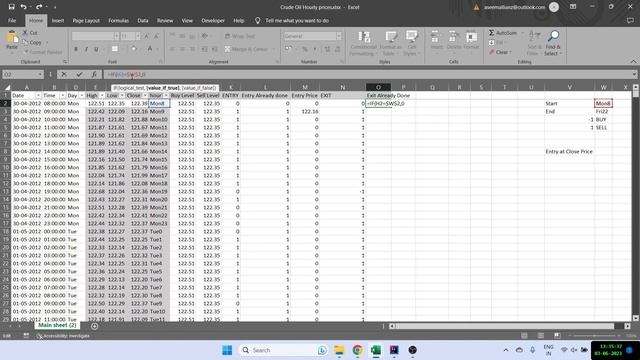Open the Date column filter dropdown
Image resolution: width=640 pixels, height=360 pixels.
tap(38, 96)
